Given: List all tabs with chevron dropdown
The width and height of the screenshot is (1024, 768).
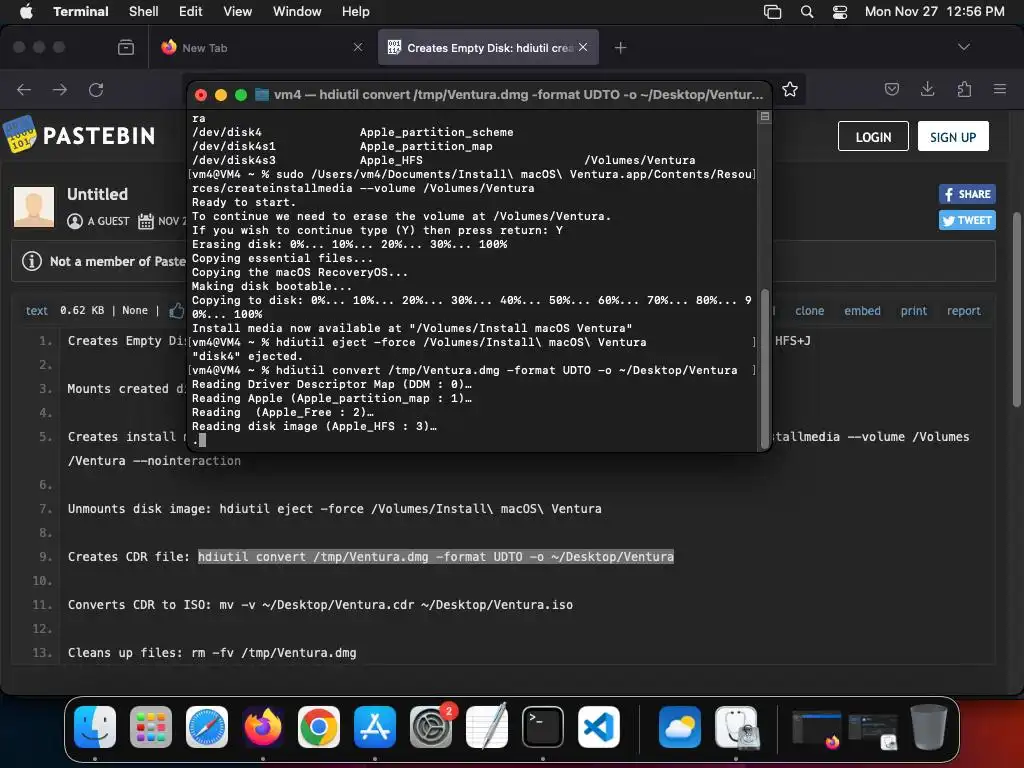Looking at the screenshot, I should 963,47.
